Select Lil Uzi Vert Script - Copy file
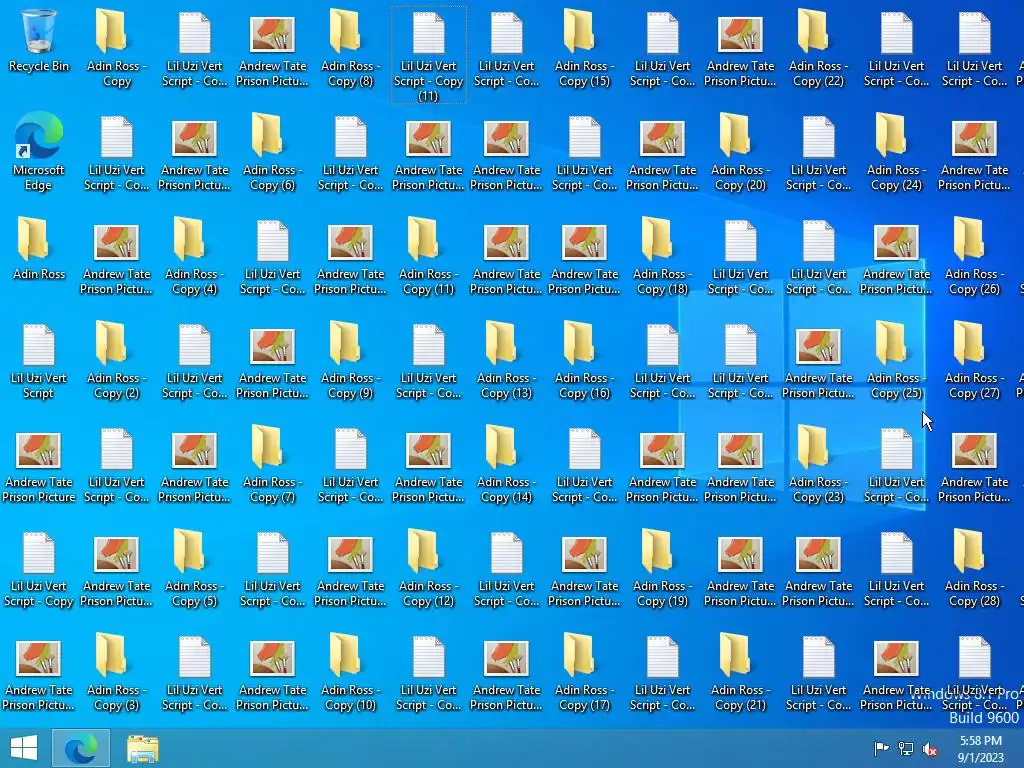The width and height of the screenshot is (1024, 768). click(x=39, y=569)
